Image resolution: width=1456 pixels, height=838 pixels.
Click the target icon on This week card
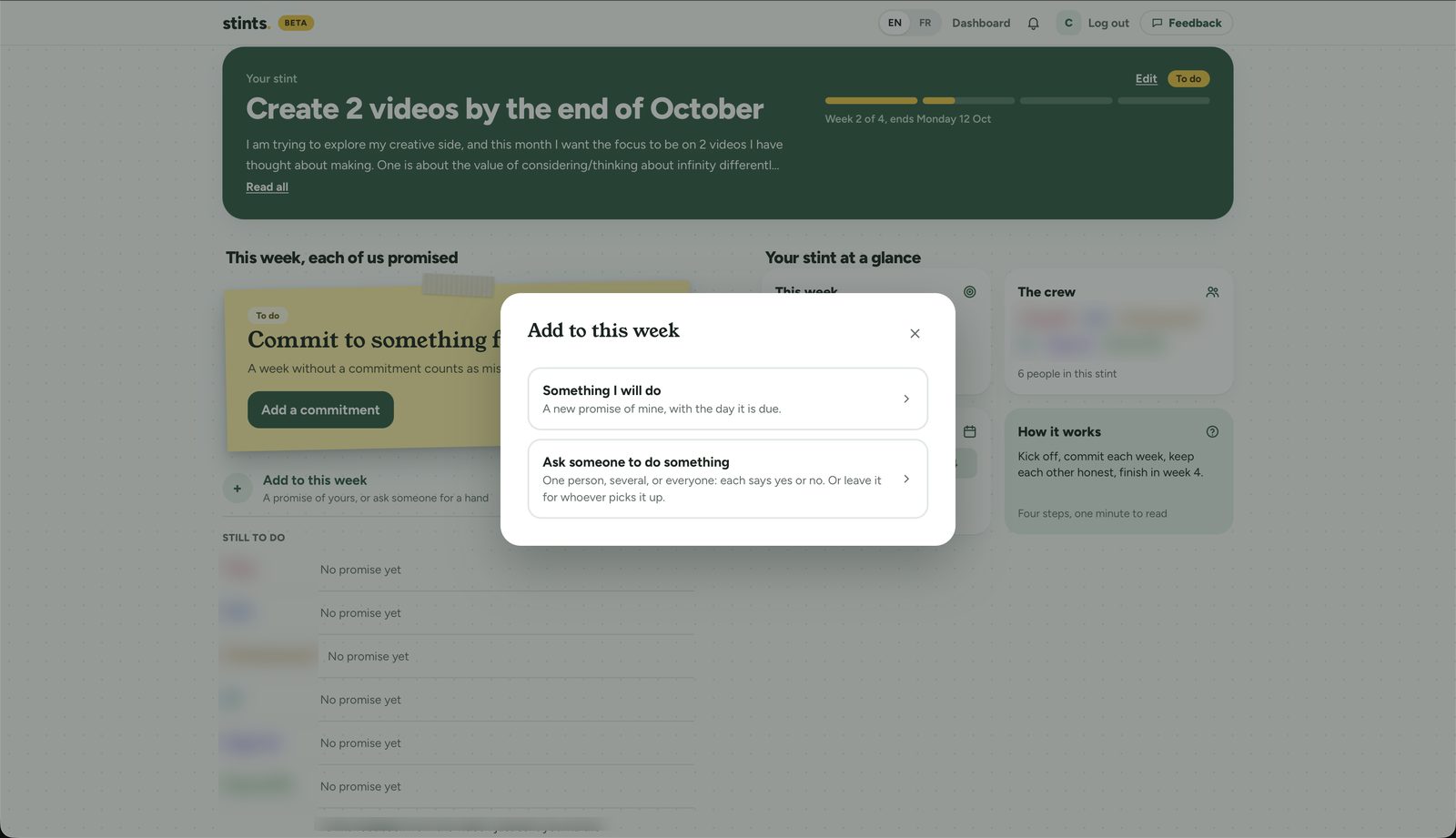pyautogui.click(x=970, y=292)
